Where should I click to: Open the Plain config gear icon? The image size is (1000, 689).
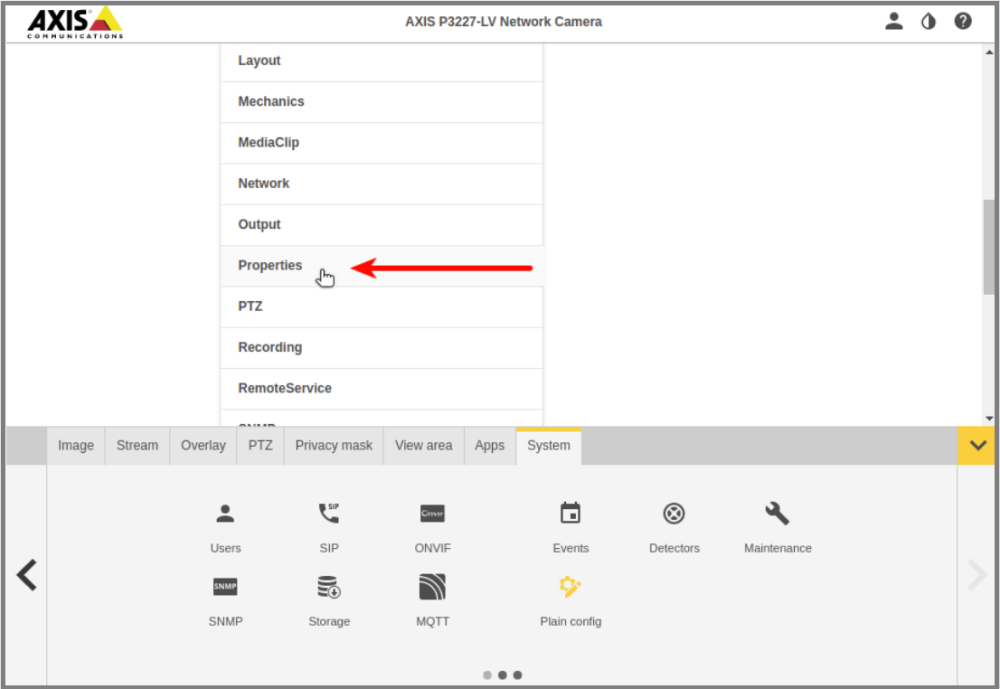(x=570, y=587)
